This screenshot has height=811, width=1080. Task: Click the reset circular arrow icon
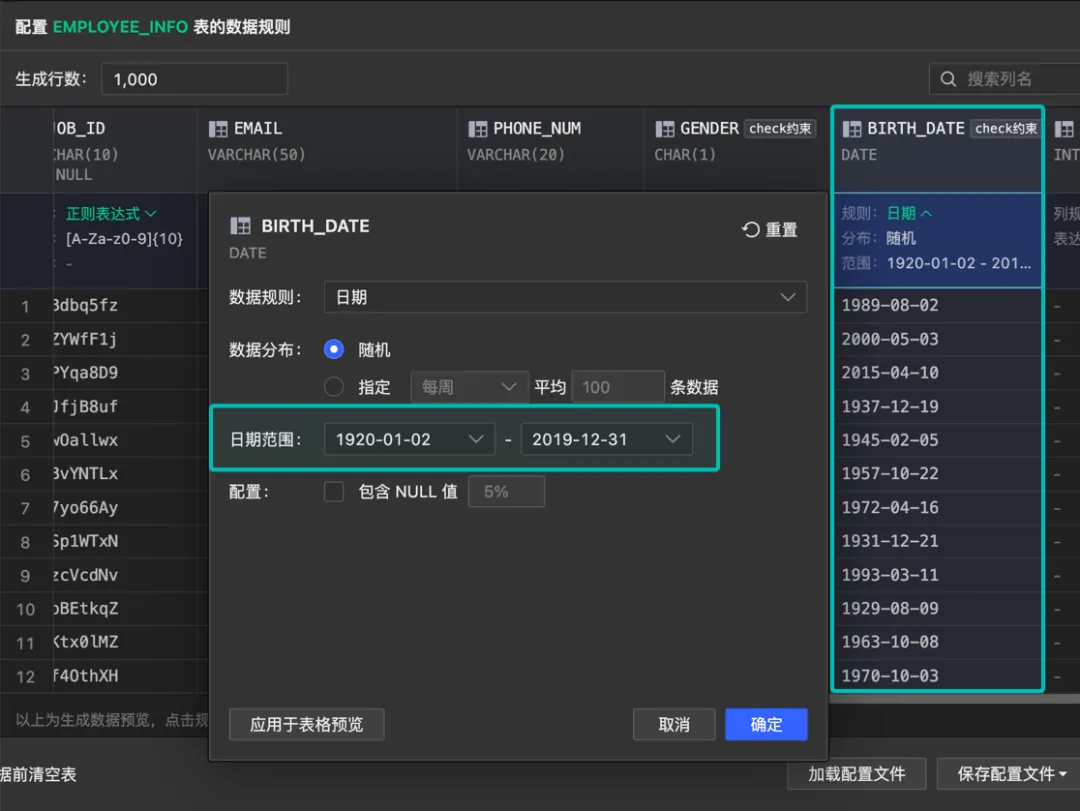[x=751, y=229]
